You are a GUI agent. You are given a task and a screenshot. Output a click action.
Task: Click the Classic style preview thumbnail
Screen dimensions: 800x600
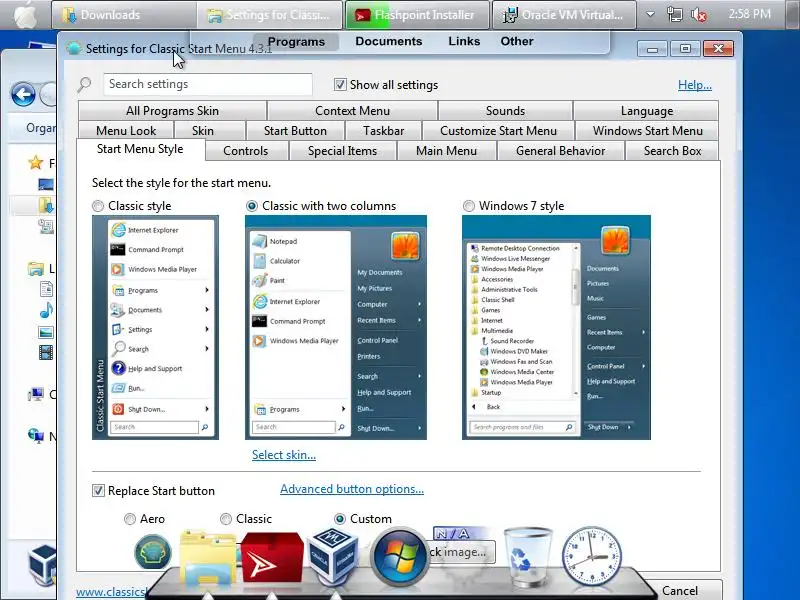click(x=155, y=327)
